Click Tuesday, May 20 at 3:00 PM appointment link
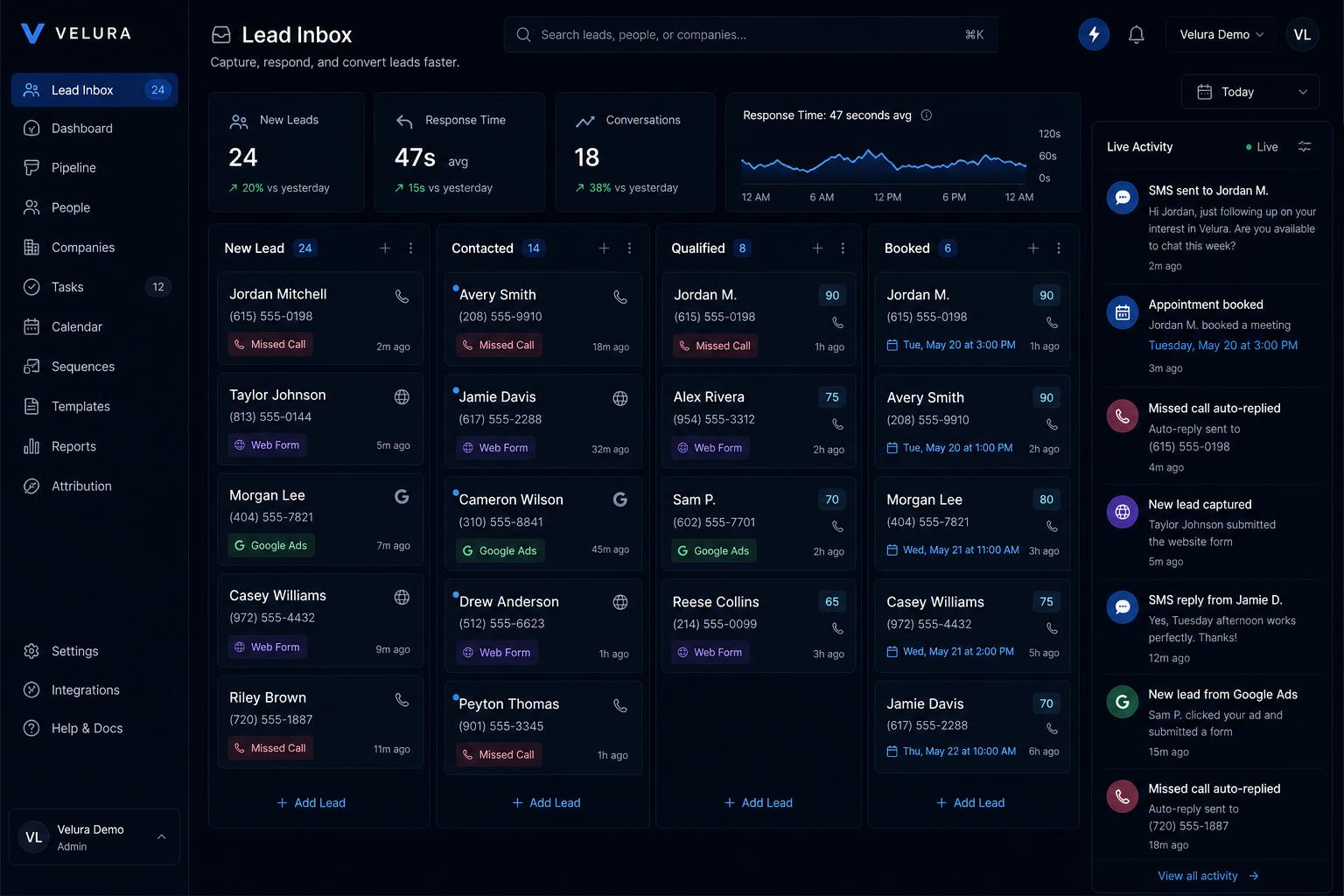The width and height of the screenshot is (1344, 896). coord(1222,346)
